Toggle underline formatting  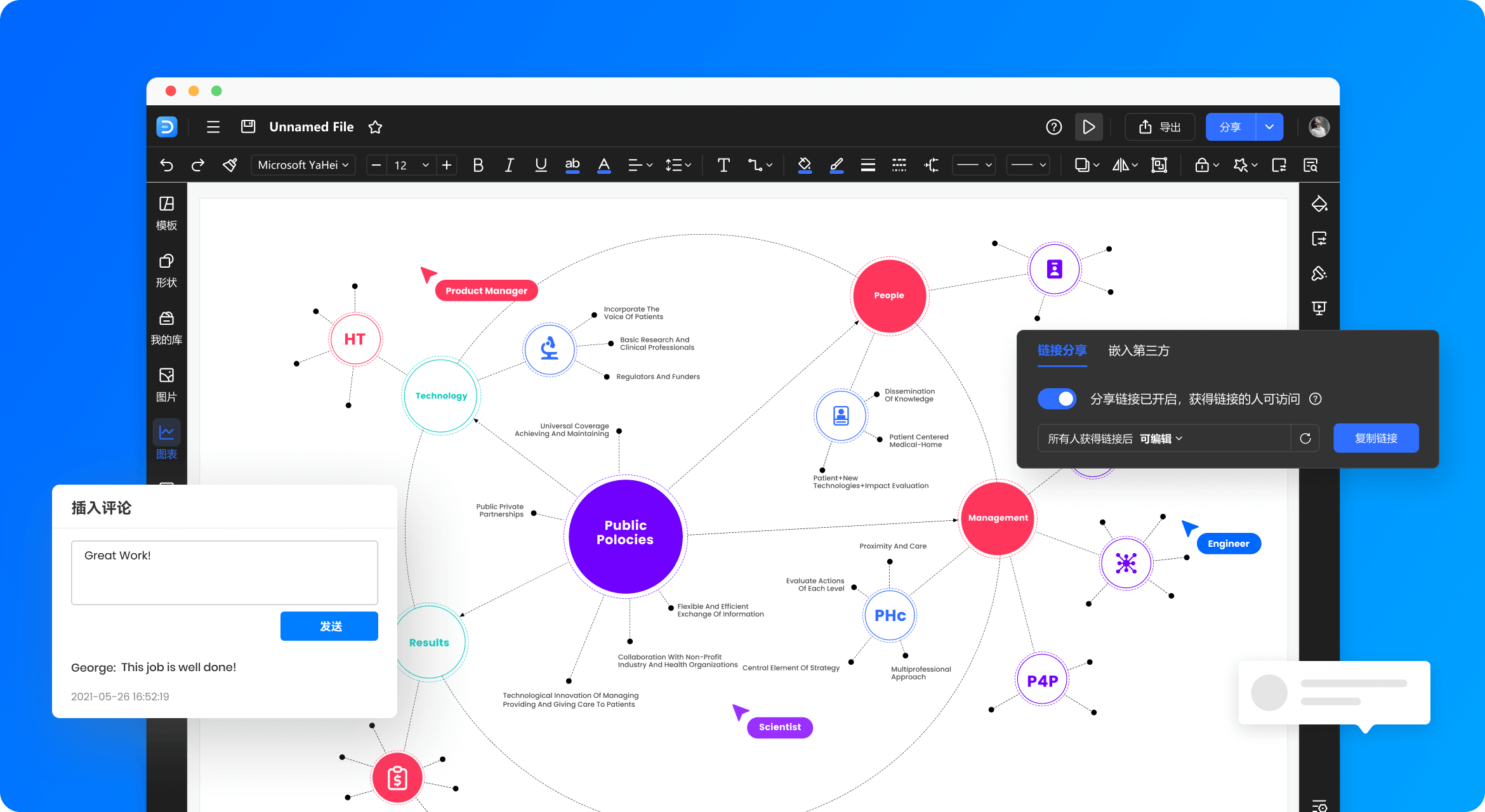[541, 165]
